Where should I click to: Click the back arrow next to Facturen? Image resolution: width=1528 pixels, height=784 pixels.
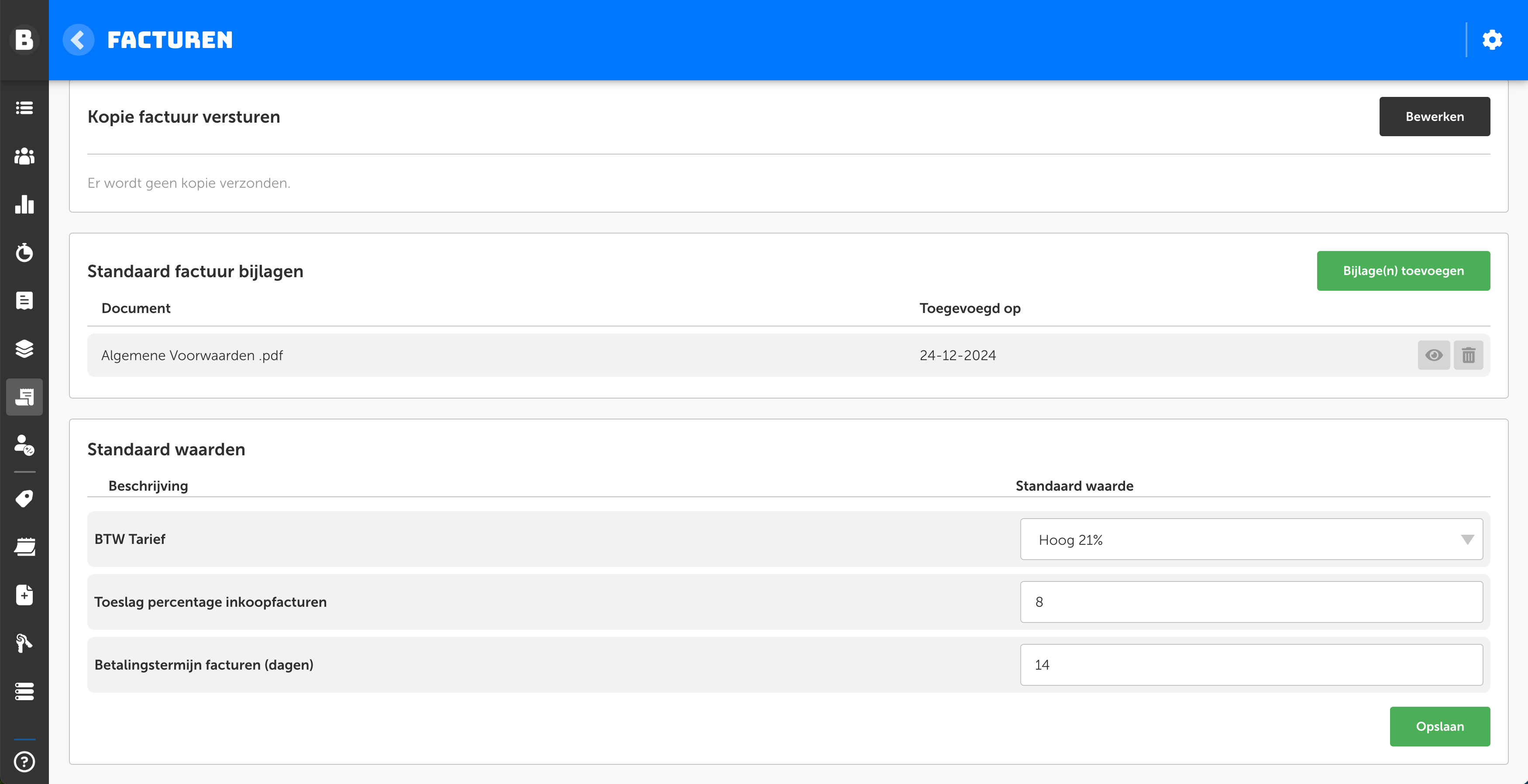[x=78, y=40]
